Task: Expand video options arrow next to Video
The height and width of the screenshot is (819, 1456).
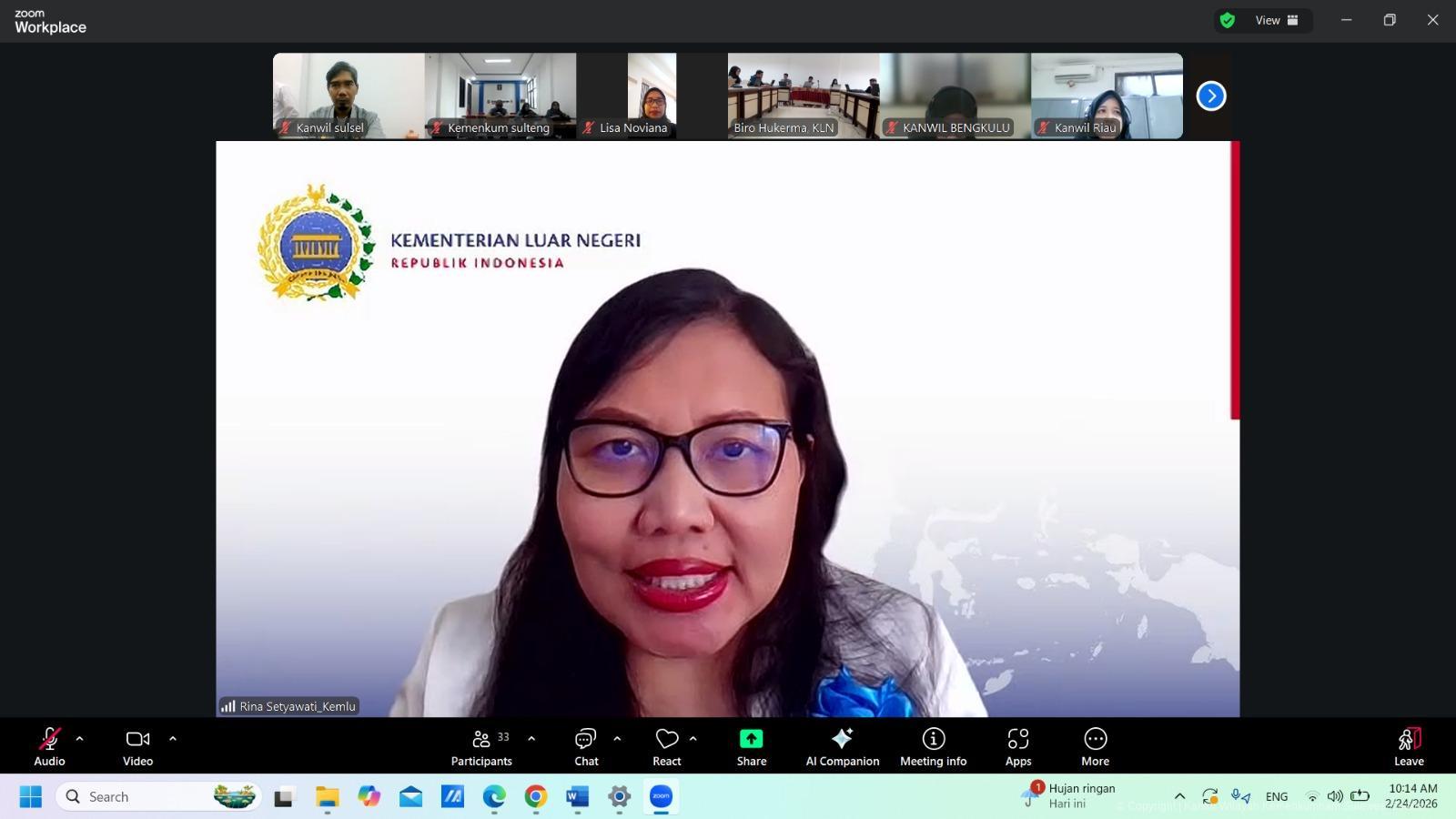Action: (x=173, y=739)
